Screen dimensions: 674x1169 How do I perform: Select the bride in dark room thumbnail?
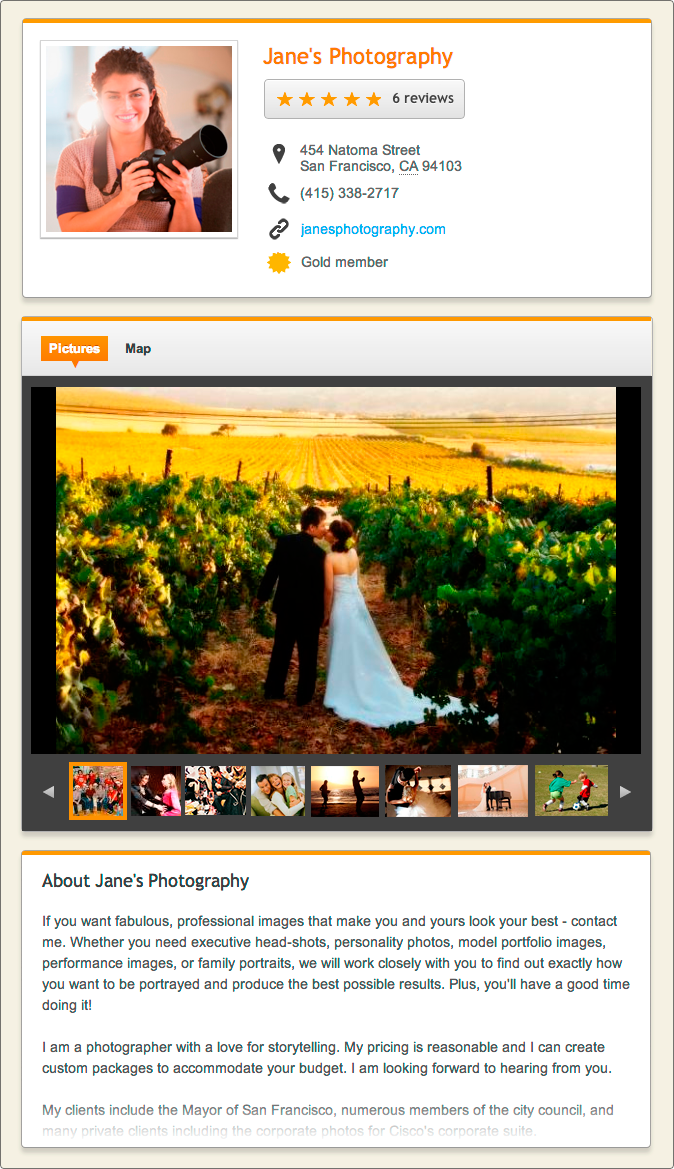[x=418, y=791]
